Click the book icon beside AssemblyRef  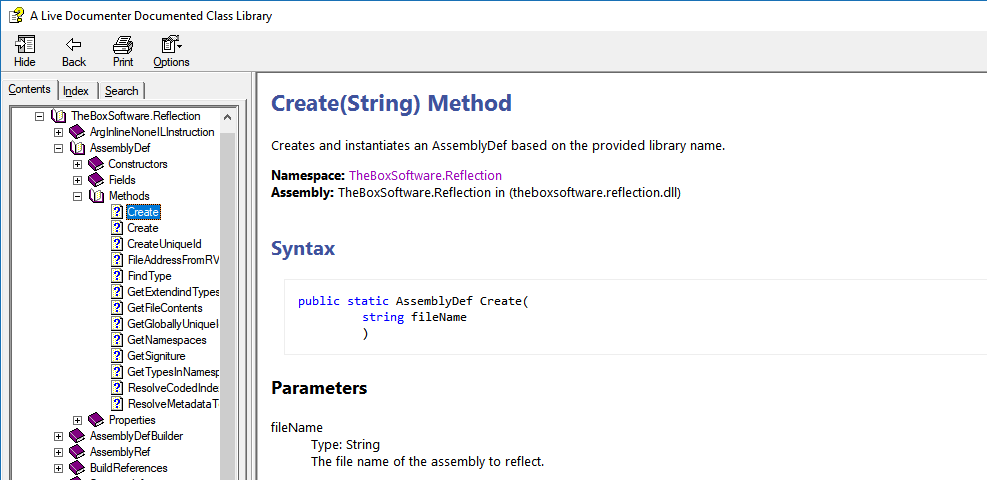[x=77, y=452]
